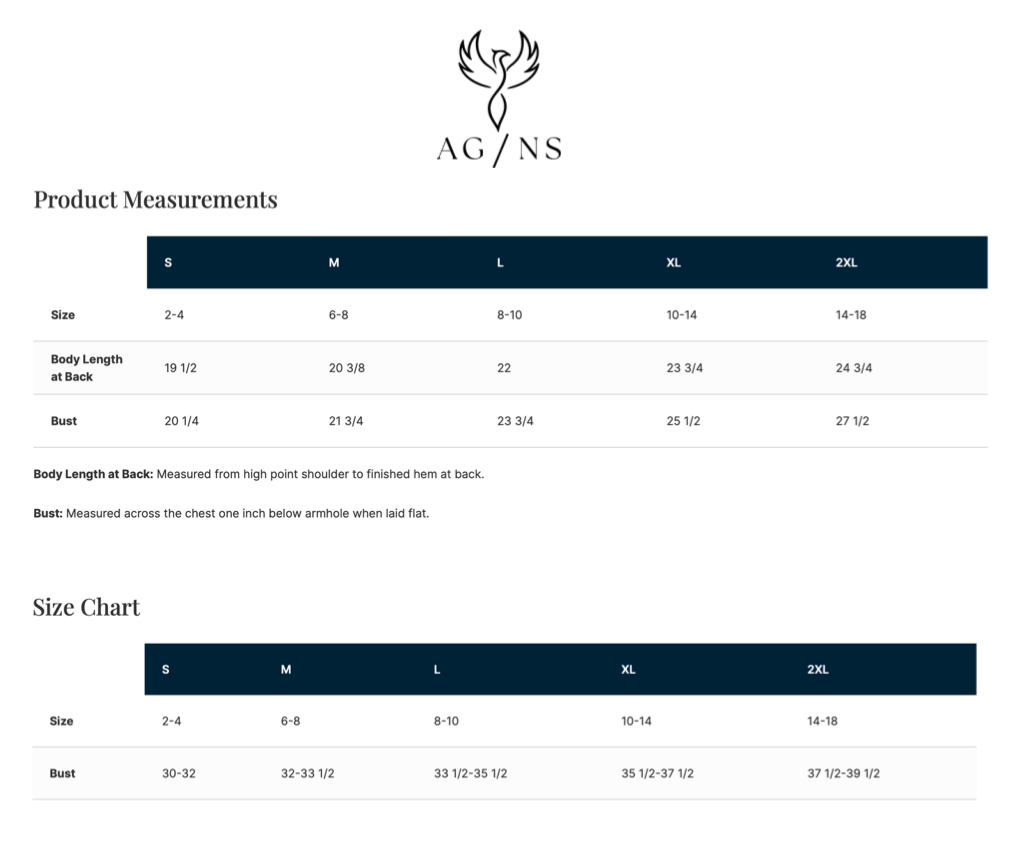Image resolution: width=1024 pixels, height=858 pixels.
Task: Select the 27 1/2 bust measurement cell
Action: point(852,421)
